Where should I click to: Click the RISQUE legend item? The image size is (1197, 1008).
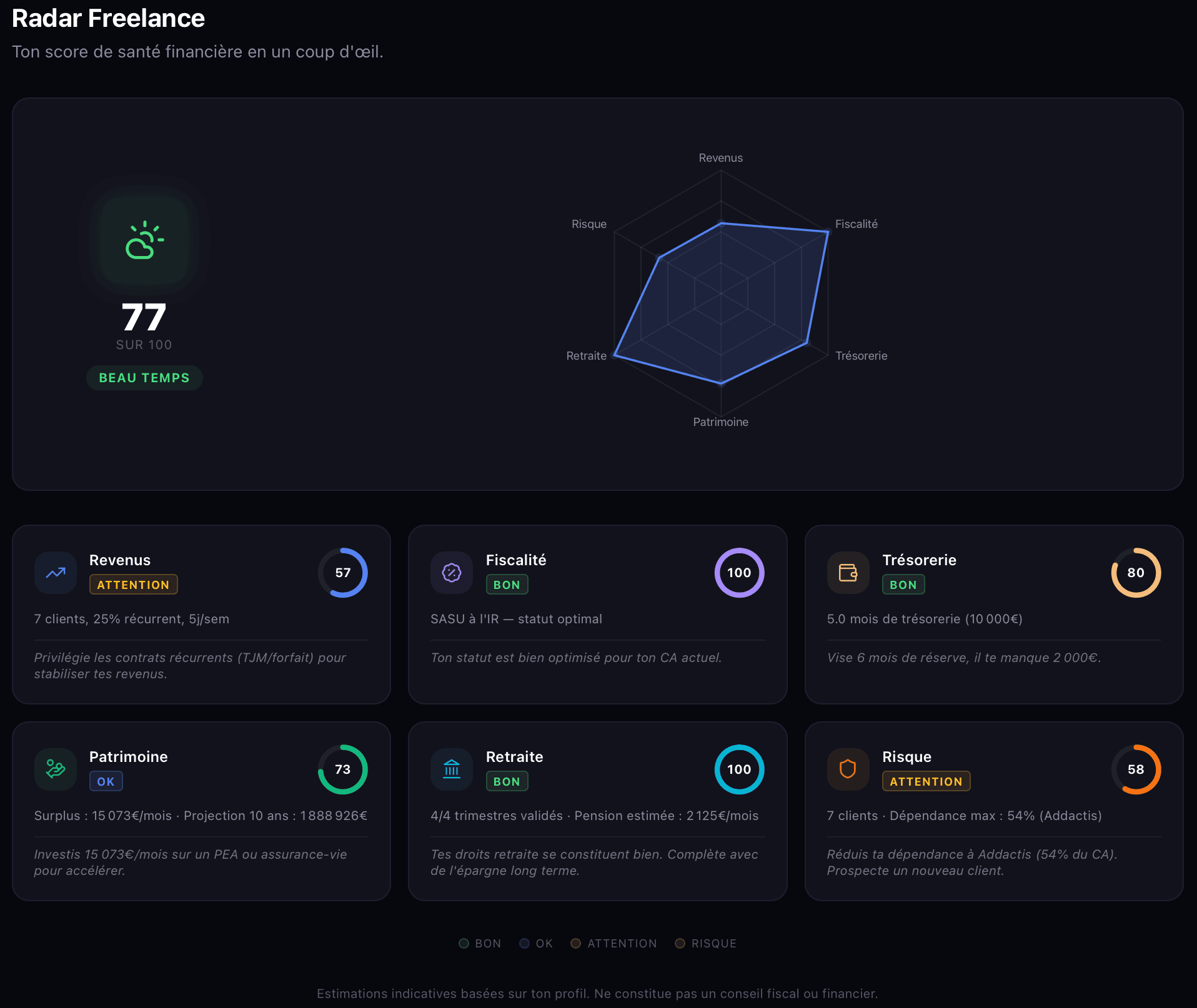point(706,943)
